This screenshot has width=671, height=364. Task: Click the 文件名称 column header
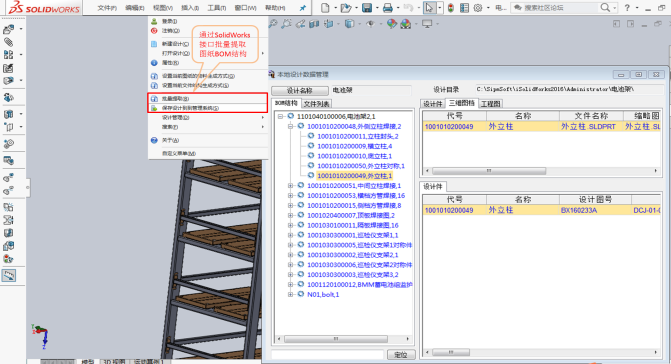pyautogui.click(x=591, y=116)
